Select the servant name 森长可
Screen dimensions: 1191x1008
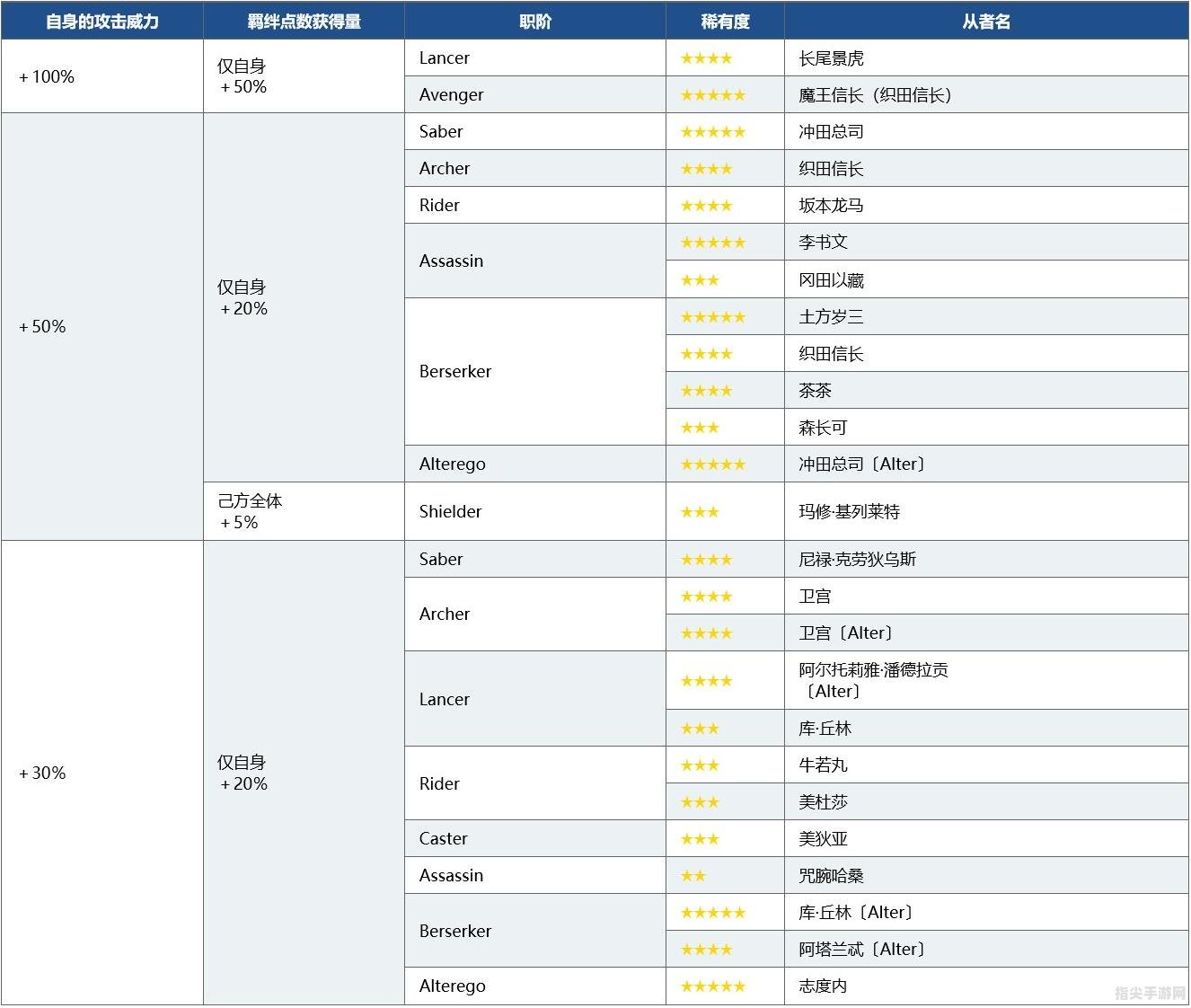pos(823,428)
